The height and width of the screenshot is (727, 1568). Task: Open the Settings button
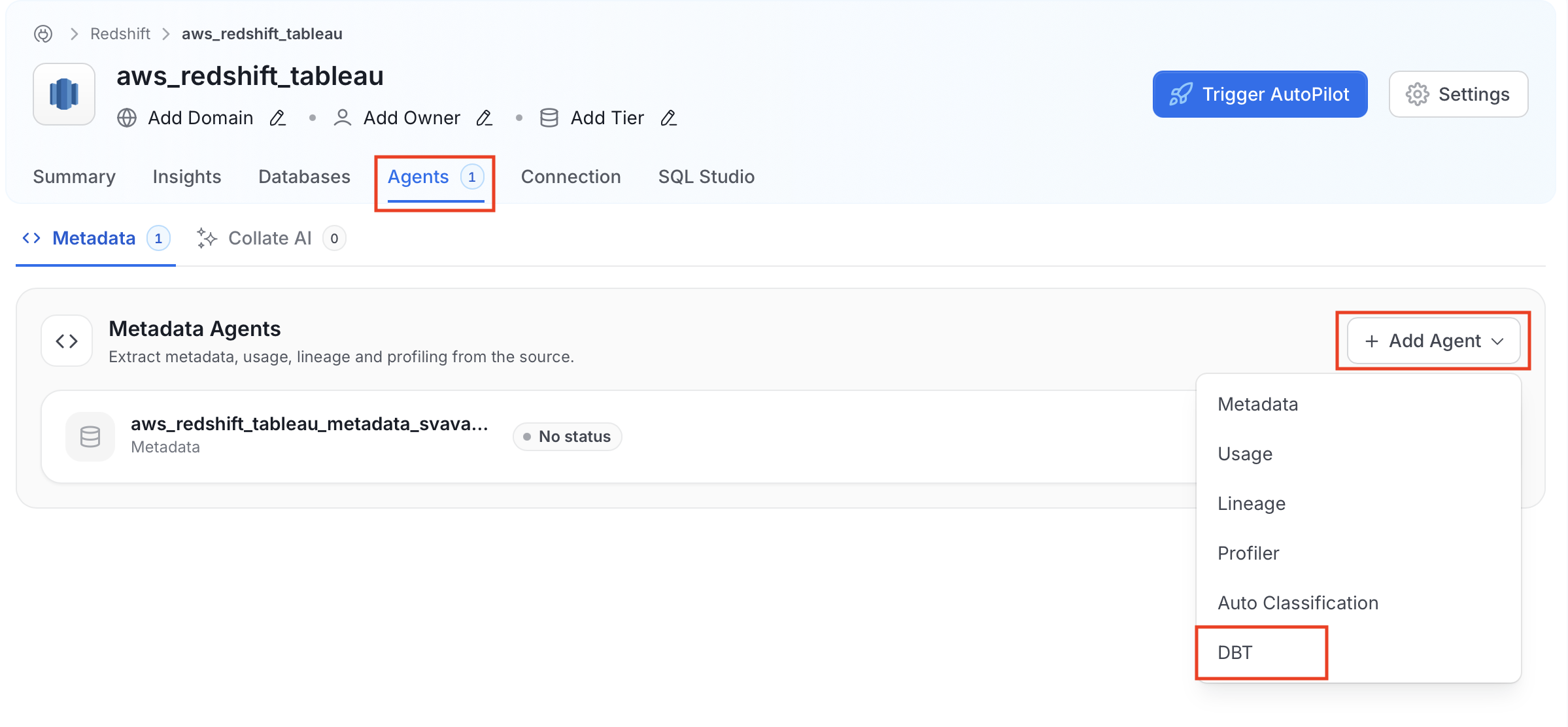(x=1458, y=94)
